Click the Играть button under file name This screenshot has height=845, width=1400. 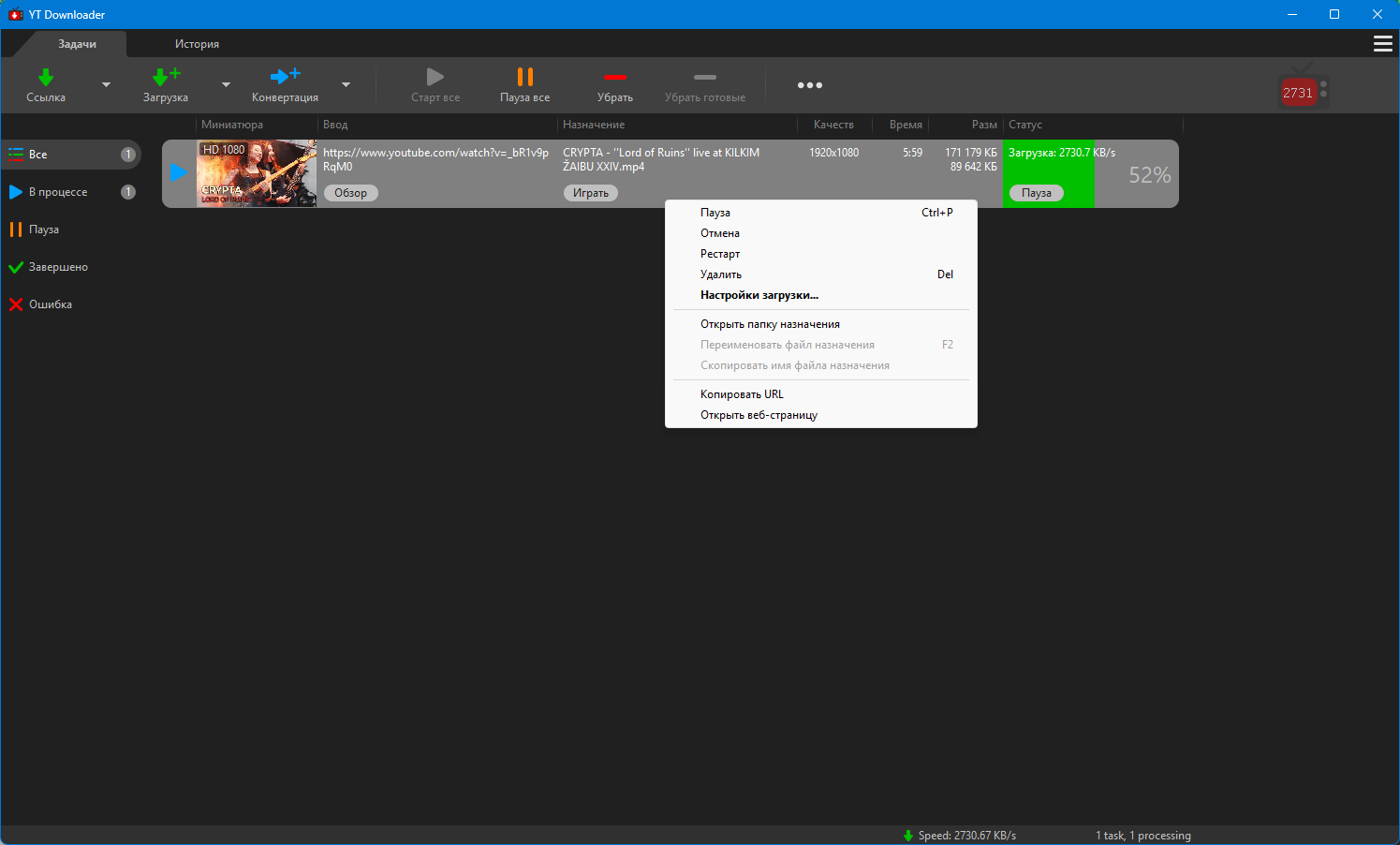tap(590, 193)
